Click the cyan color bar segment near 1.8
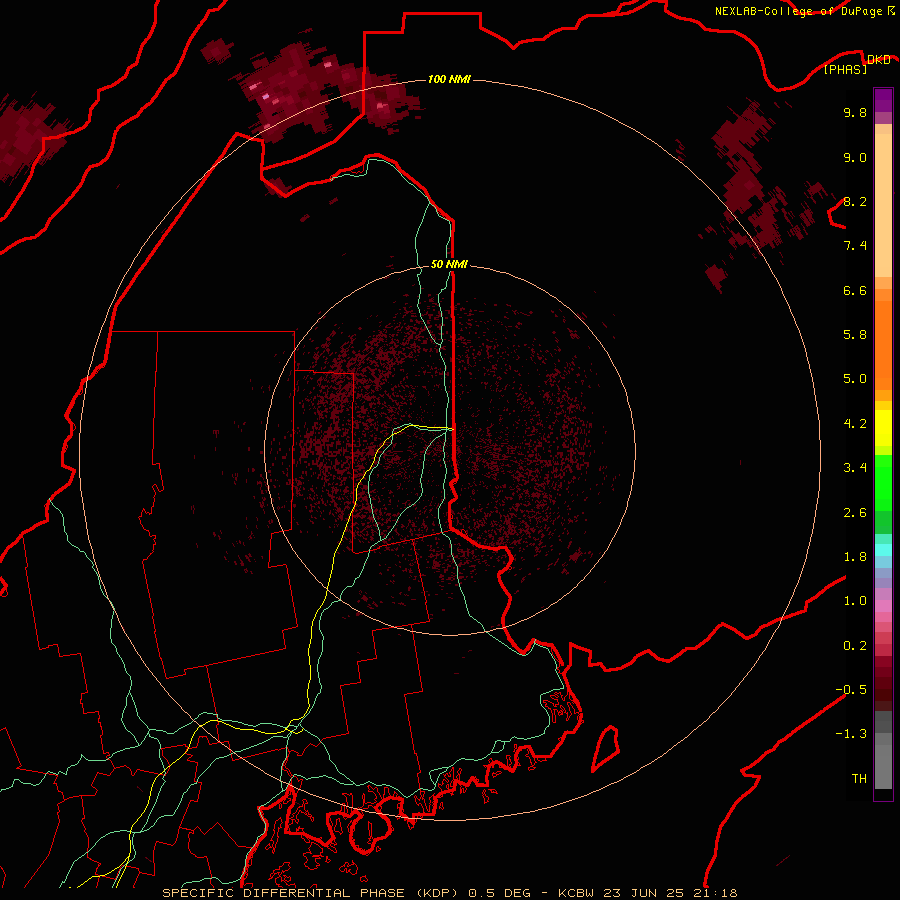The width and height of the screenshot is (900, 900). [x=883, y=550]
